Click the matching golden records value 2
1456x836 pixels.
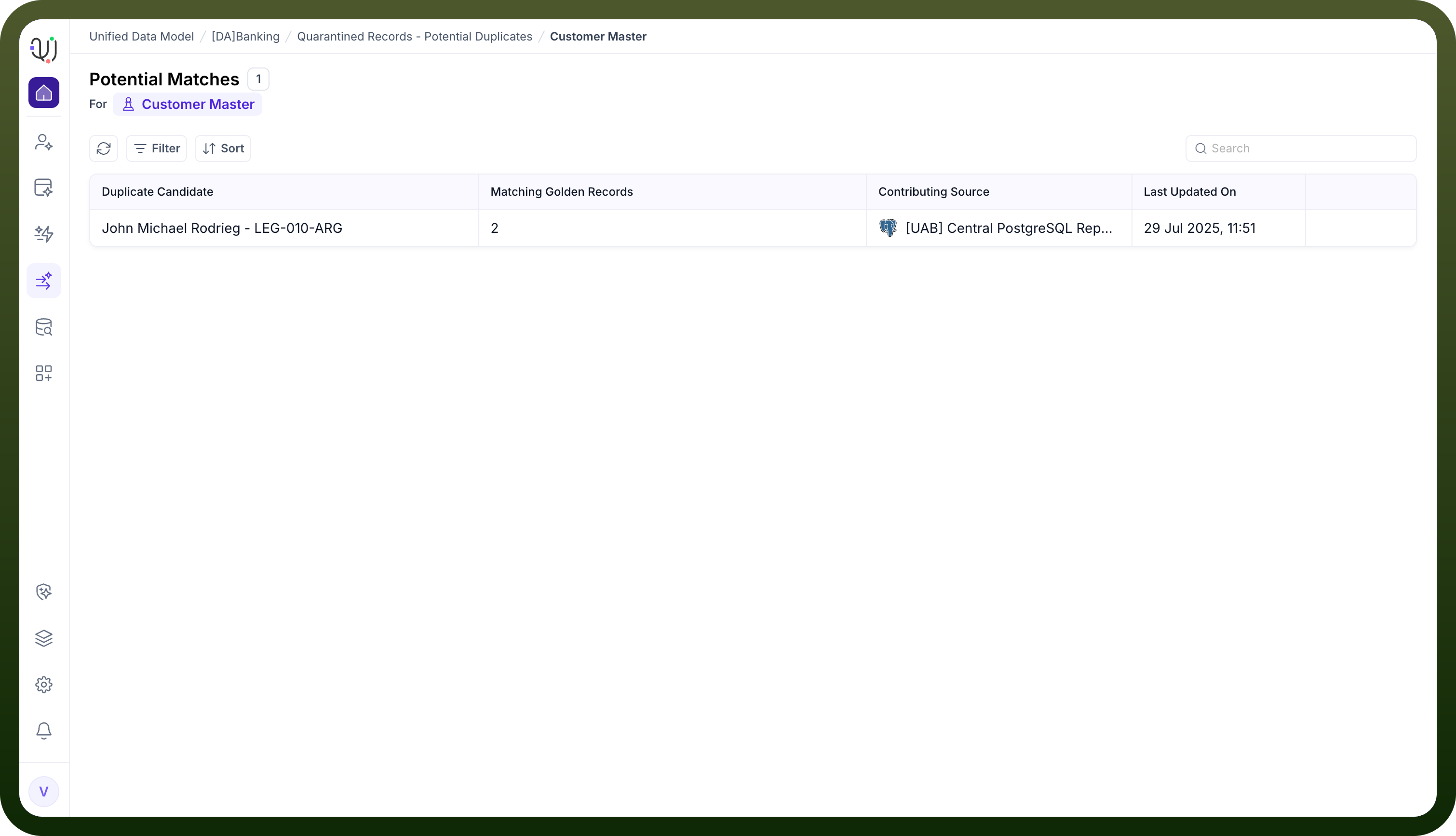coord(494,228)
